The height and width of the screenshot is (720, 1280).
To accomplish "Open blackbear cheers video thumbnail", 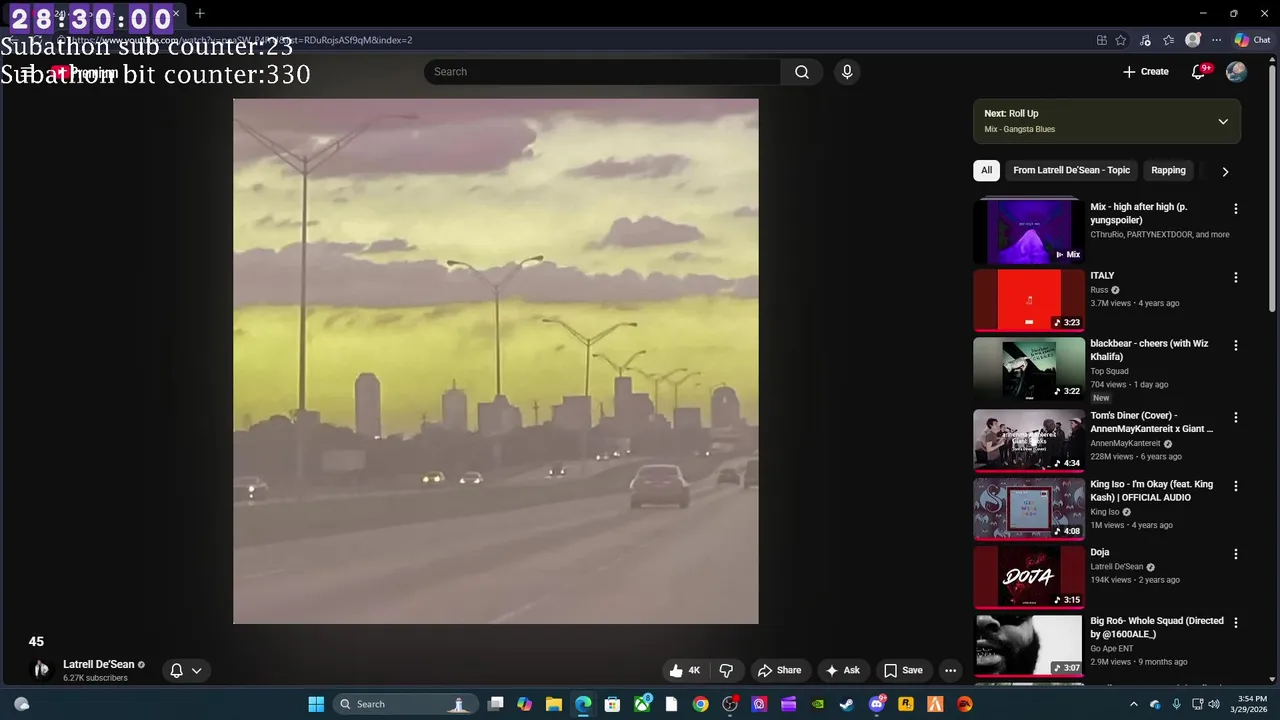I will (1029, 368).
